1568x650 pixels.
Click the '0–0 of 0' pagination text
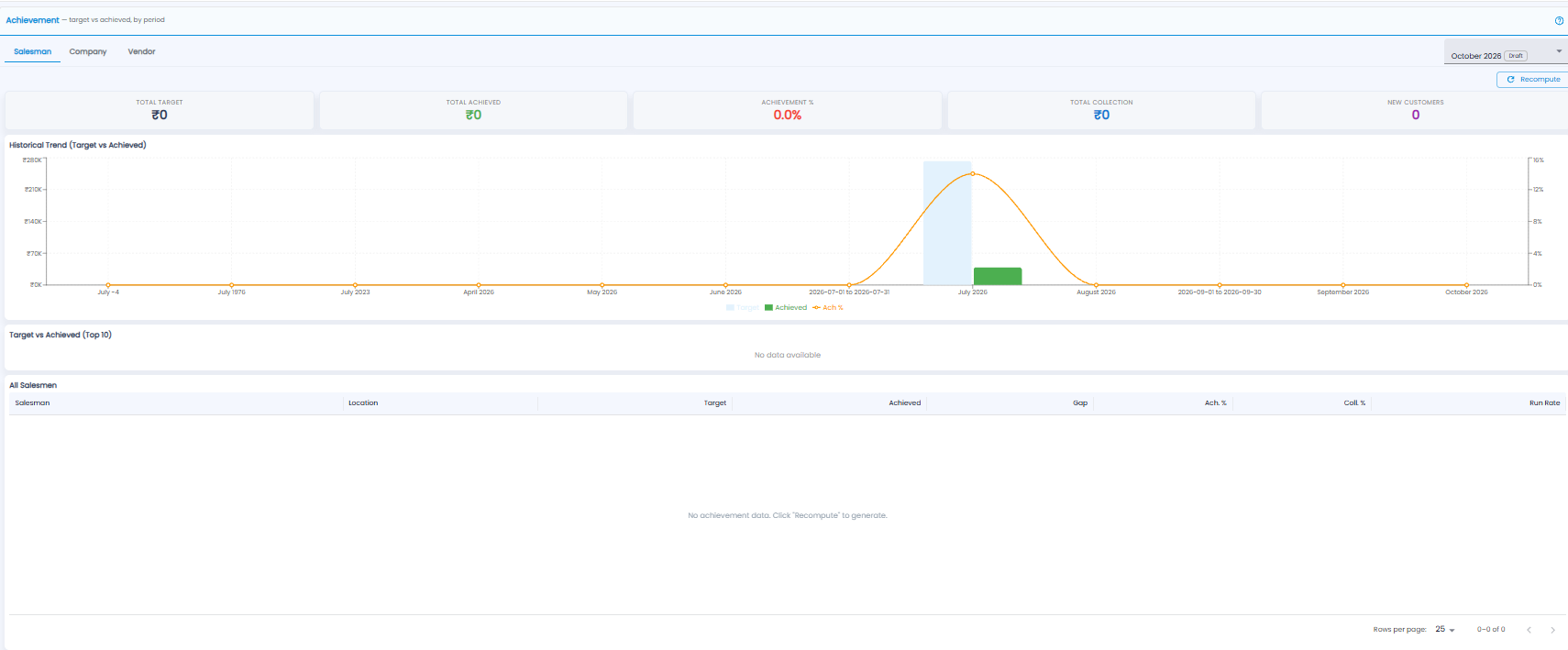point(1491,630)
